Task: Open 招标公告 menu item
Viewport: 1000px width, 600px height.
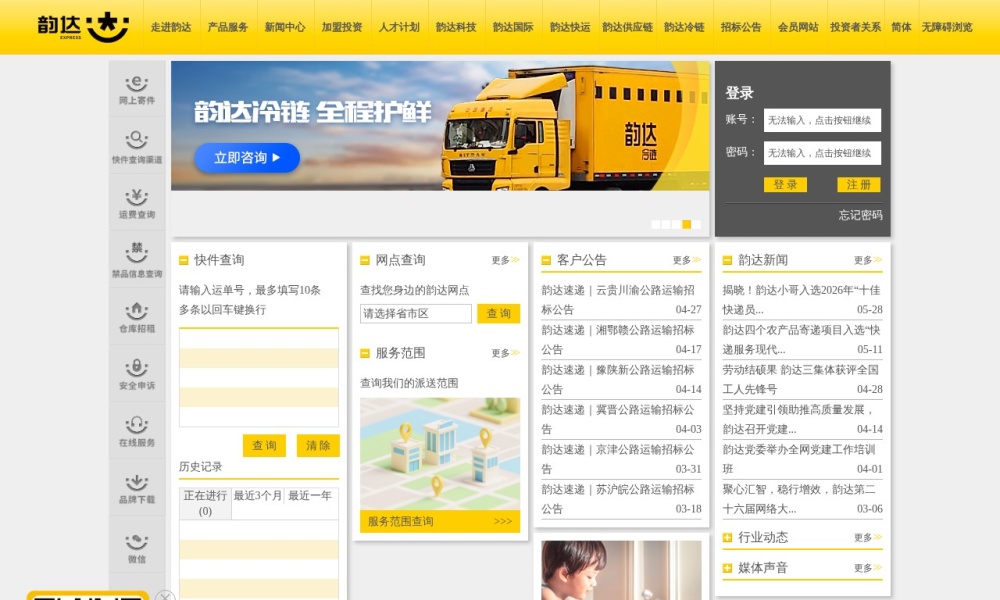Action: pos(741,27)
